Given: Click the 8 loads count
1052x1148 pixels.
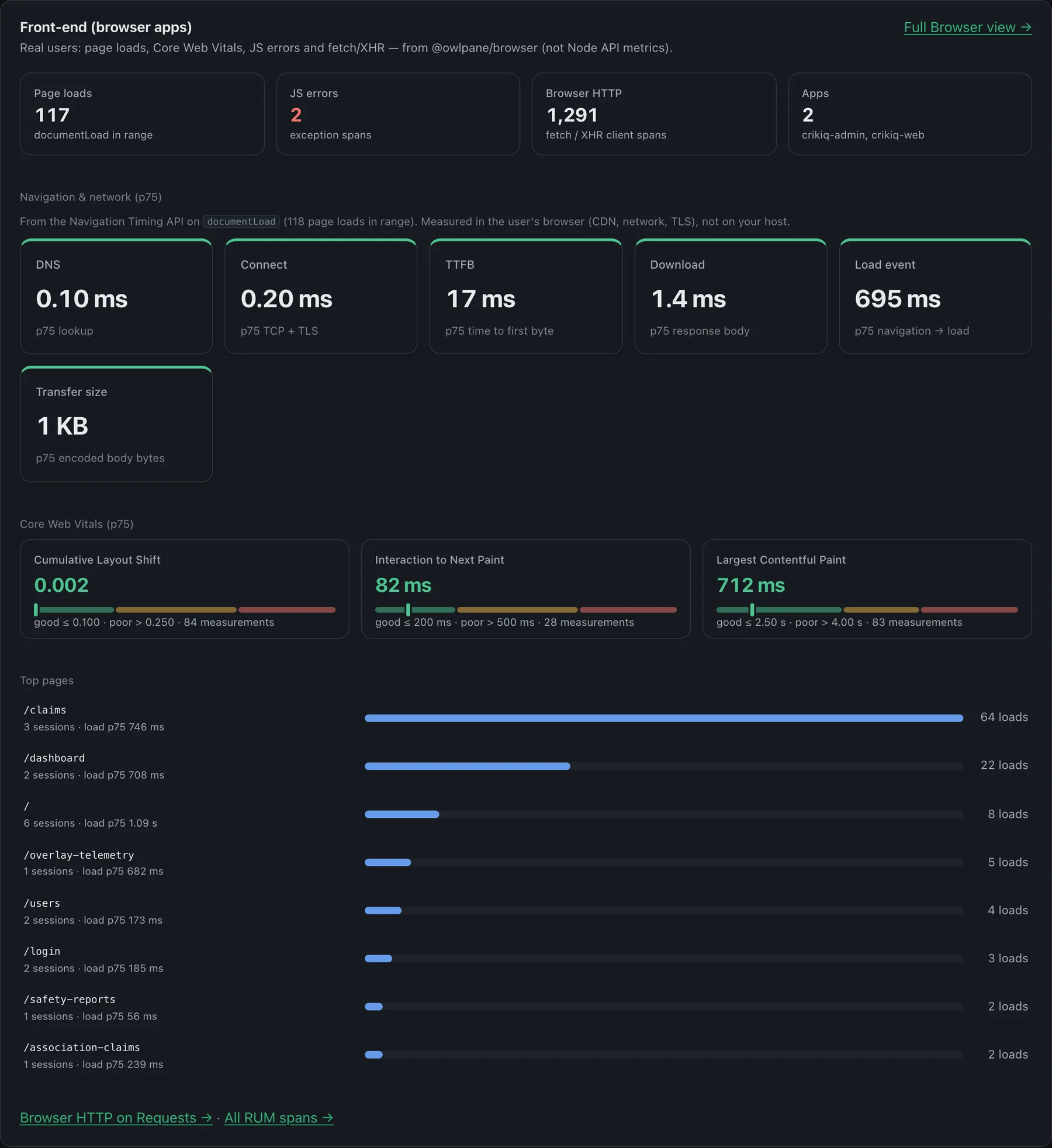Looking at the screenshot, I should pyautogui.click(x=1008, y=814).
